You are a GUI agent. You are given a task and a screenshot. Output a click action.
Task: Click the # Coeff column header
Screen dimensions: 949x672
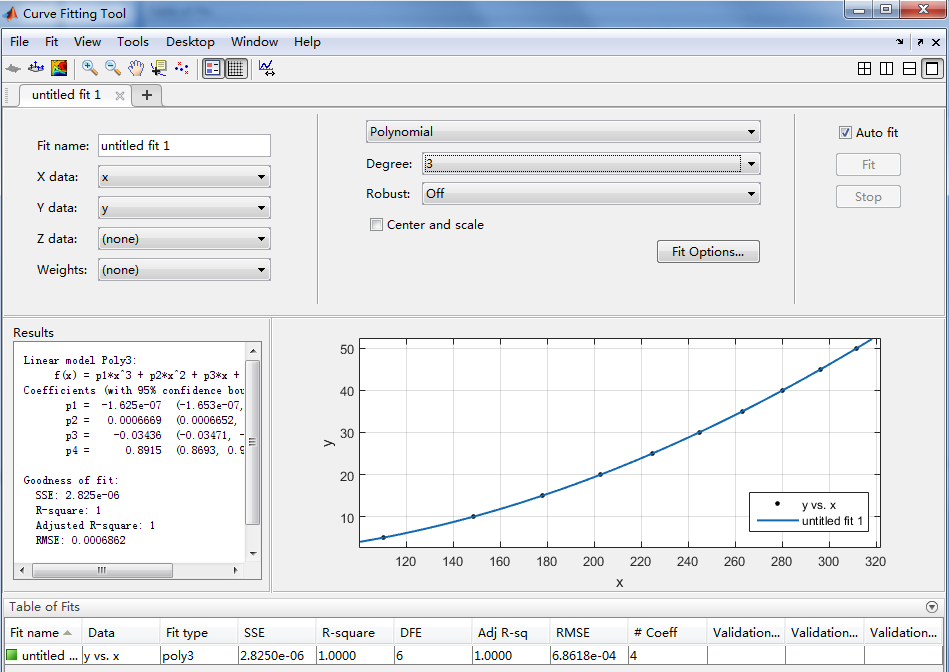pyautogui.click(x=668, y=633)
